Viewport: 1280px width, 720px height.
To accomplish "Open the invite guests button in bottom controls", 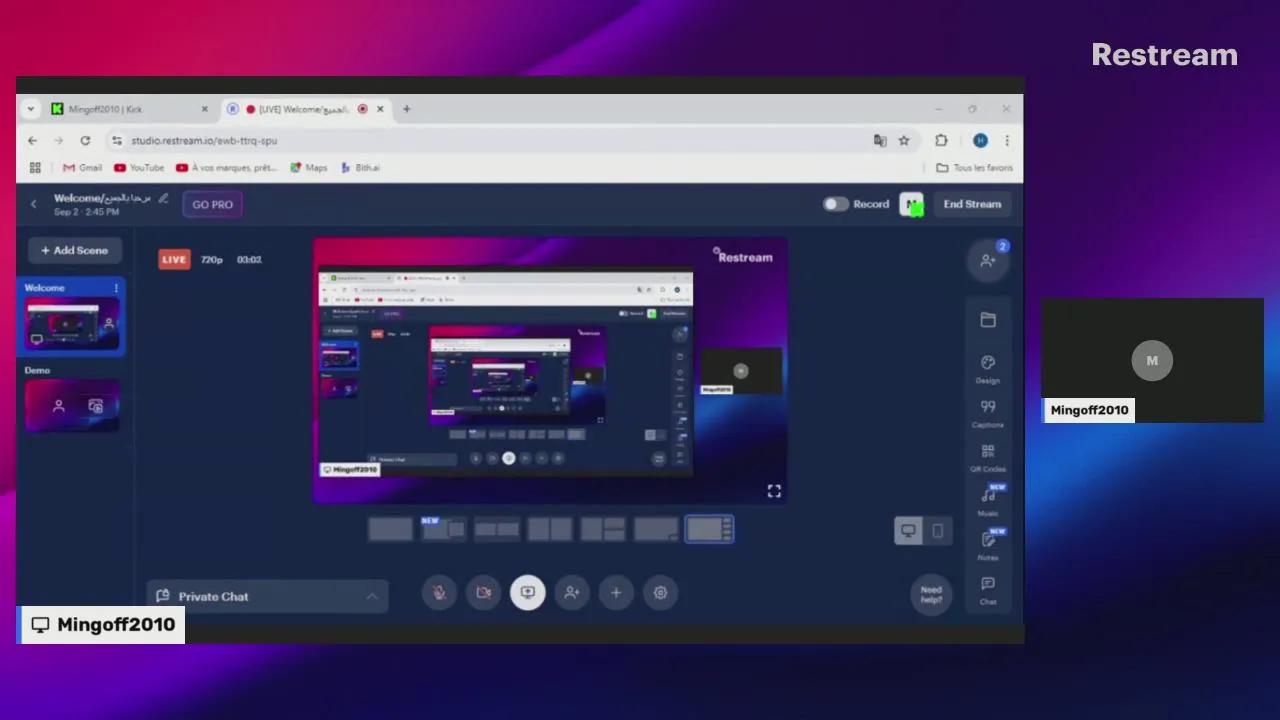I will point(572,593).
